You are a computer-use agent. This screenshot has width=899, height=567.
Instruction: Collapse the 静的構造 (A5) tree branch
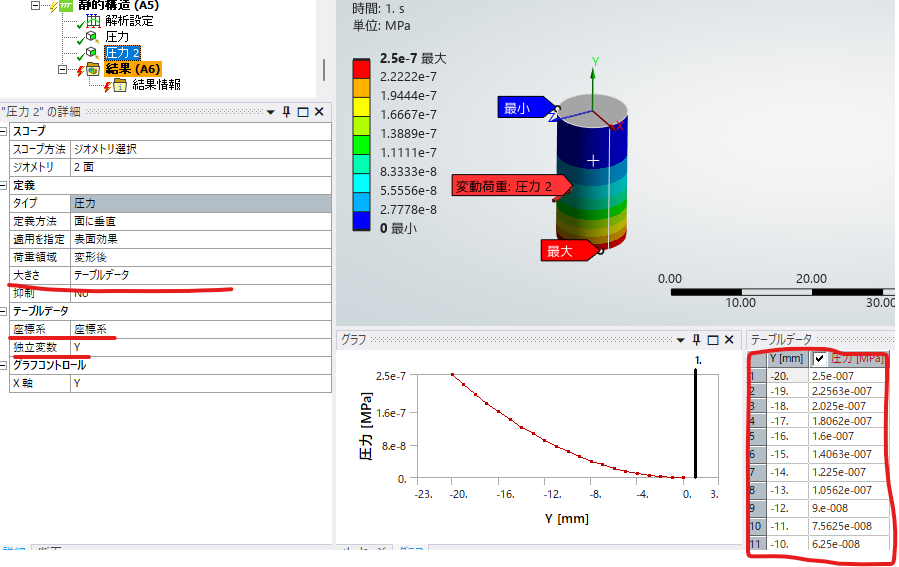[37, 5]
